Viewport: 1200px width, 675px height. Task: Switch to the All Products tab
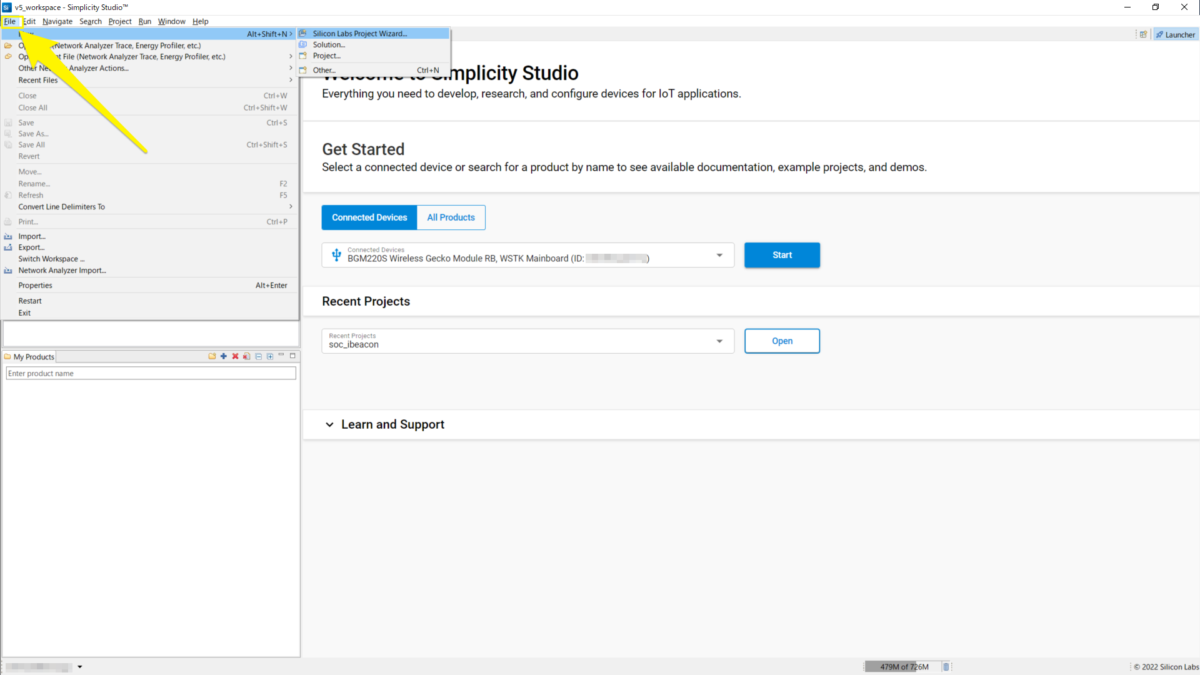pos(451,217)
